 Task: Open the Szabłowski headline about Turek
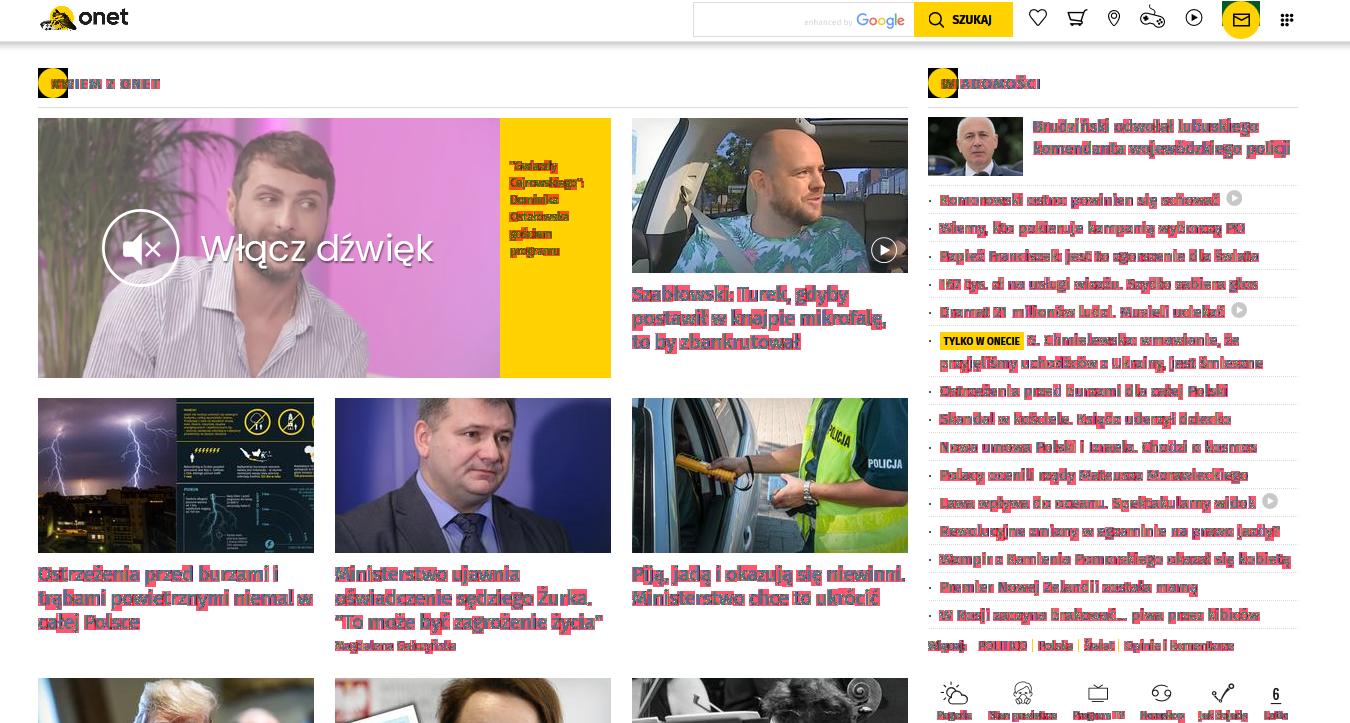tap(759, 318)
